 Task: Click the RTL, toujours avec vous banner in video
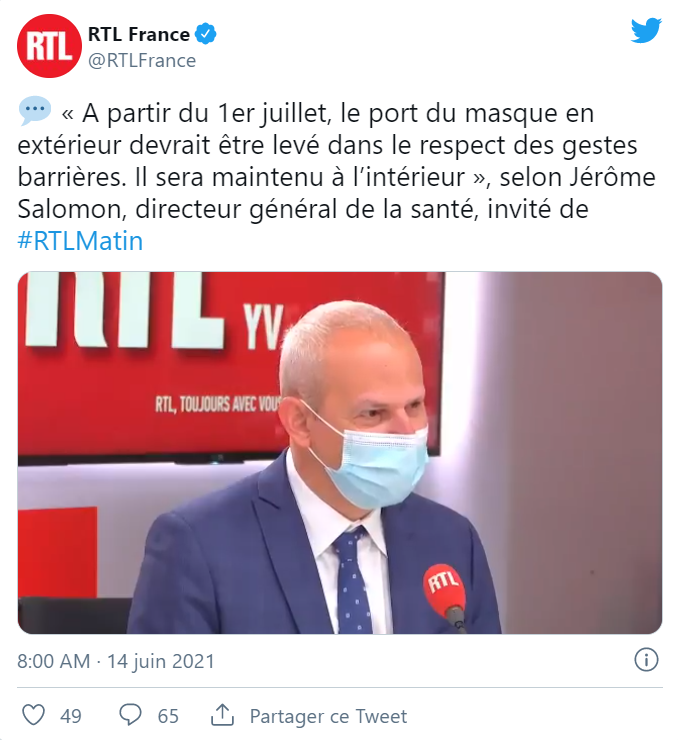tap(218, 404)
